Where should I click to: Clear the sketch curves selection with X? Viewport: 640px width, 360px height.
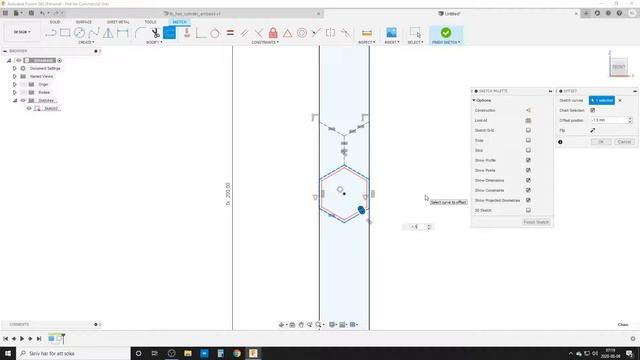tap(620, 100)
